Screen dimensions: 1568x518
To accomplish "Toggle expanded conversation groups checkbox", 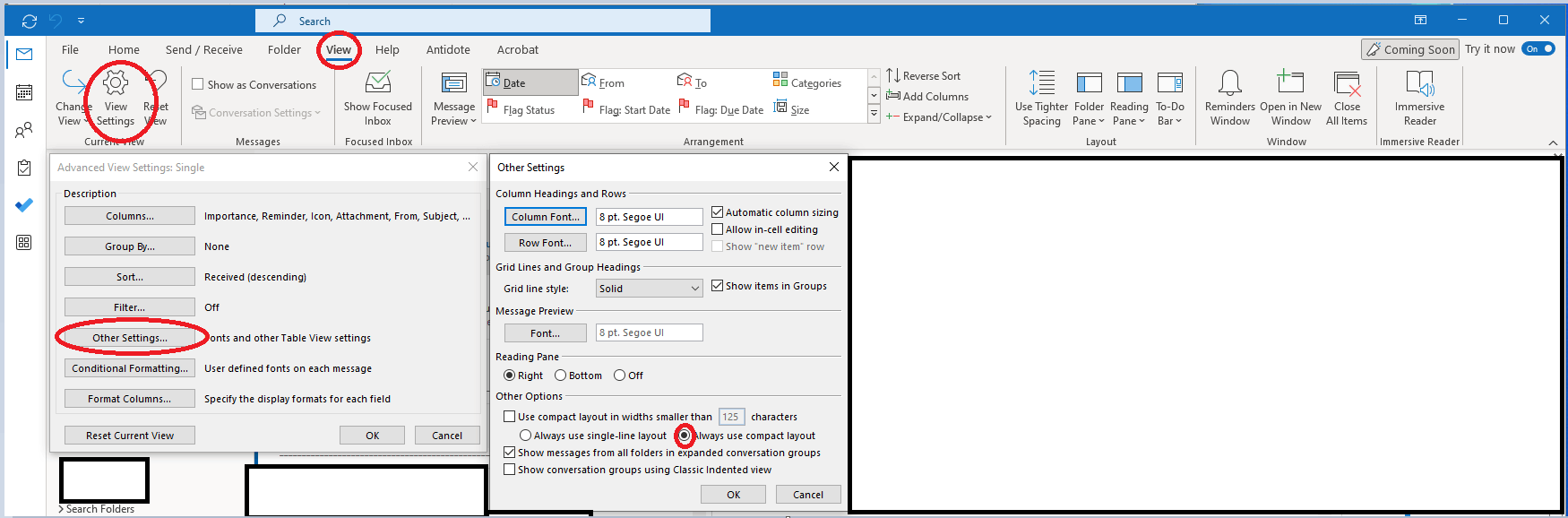I will tap(509, 453).
